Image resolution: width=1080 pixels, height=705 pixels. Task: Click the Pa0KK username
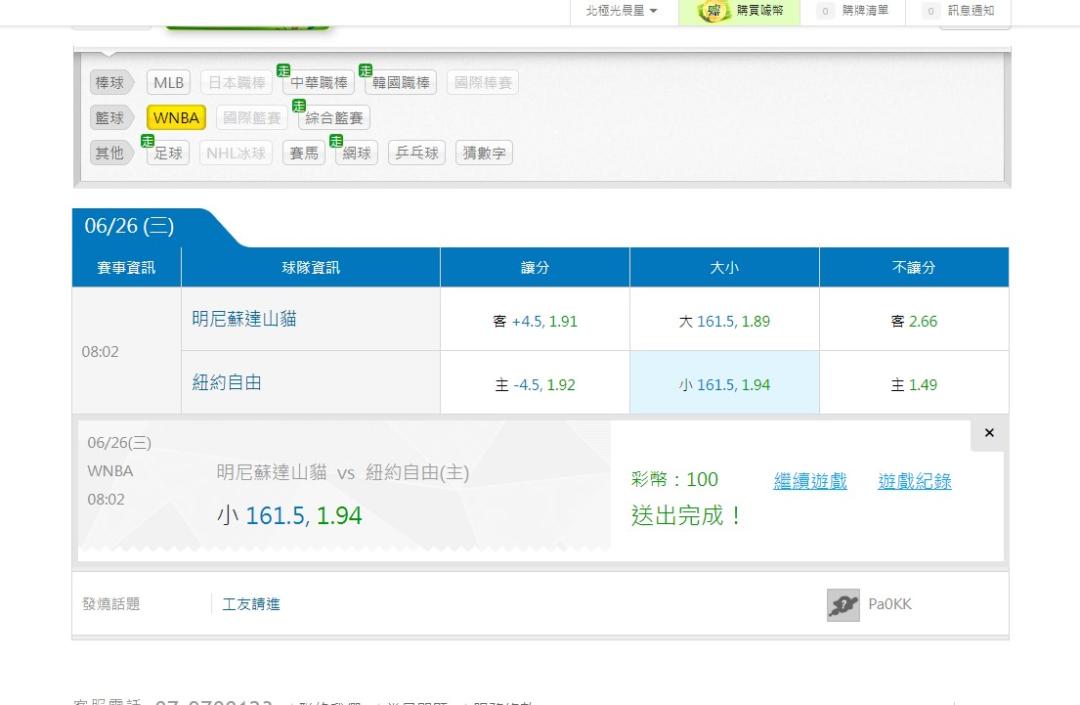[890, 604]
